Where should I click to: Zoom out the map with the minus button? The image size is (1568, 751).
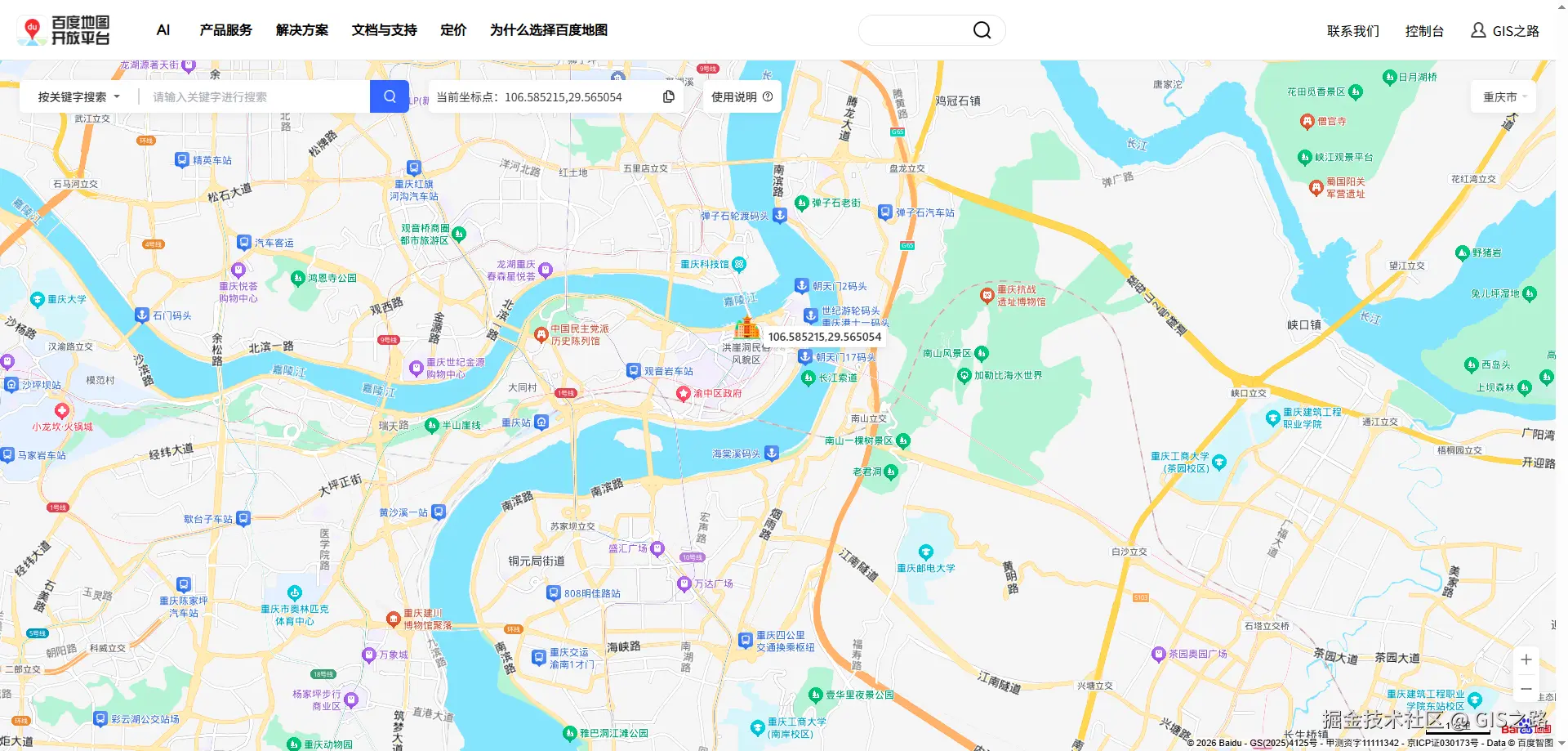click(x=1526, y=689)
